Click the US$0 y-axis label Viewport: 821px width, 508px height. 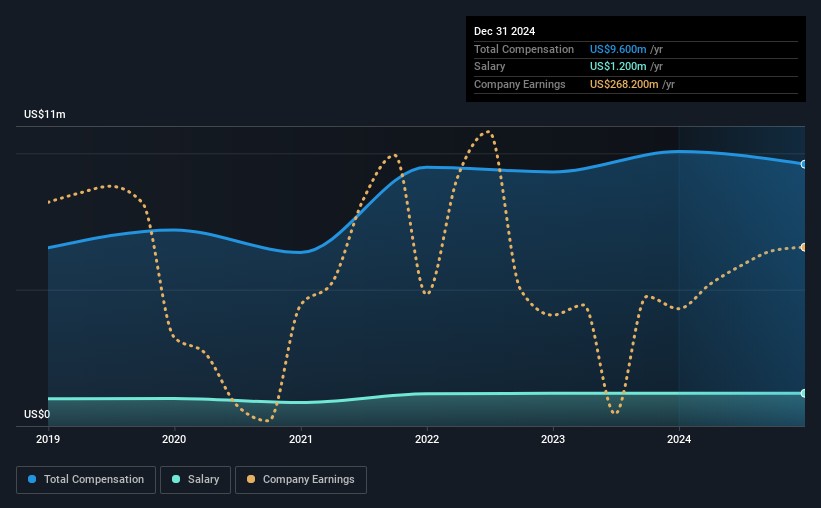37,414
